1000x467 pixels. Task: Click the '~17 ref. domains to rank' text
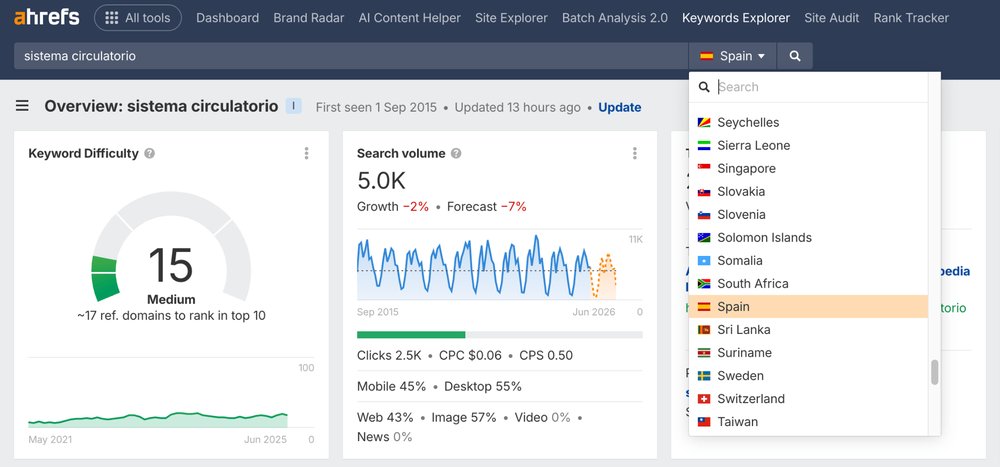coord(171,316)
